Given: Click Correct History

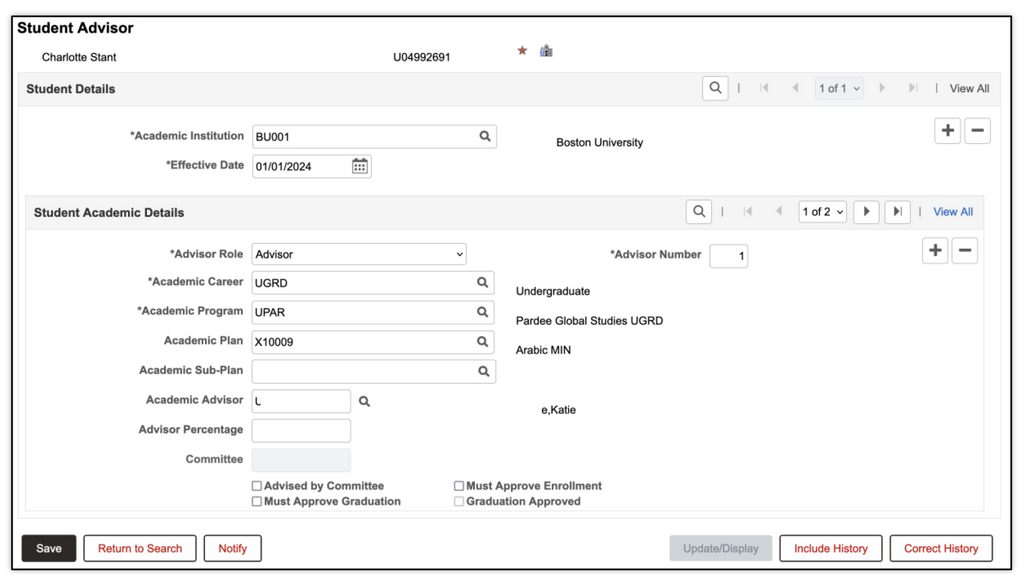Looking at the screenshot, I should pyautogui.click(x=941, y=548).
